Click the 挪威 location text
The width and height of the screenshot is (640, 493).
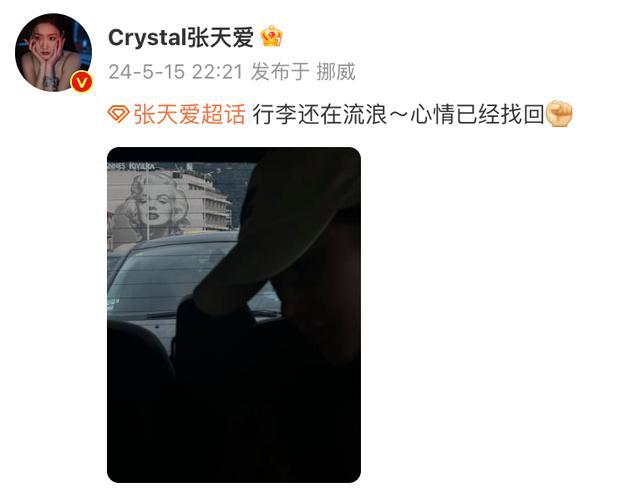(x=336, y=72)
